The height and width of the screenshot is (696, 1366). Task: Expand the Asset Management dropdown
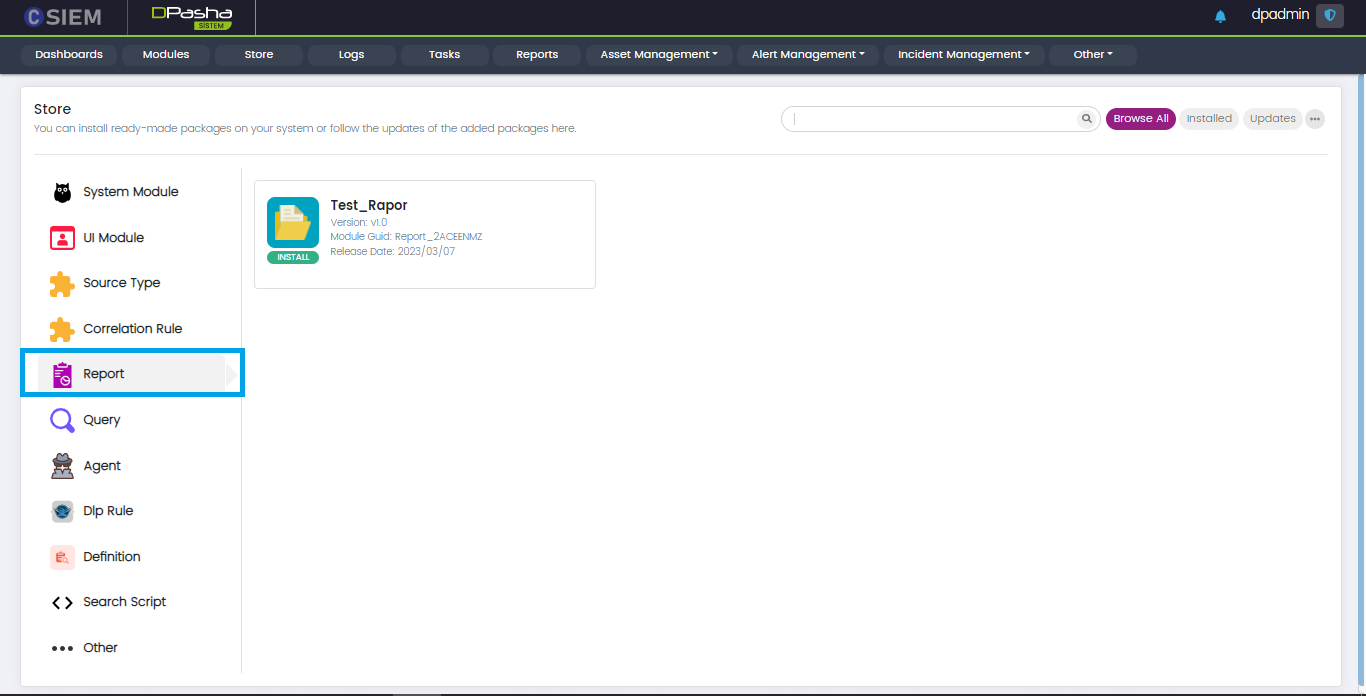(659, 55)
